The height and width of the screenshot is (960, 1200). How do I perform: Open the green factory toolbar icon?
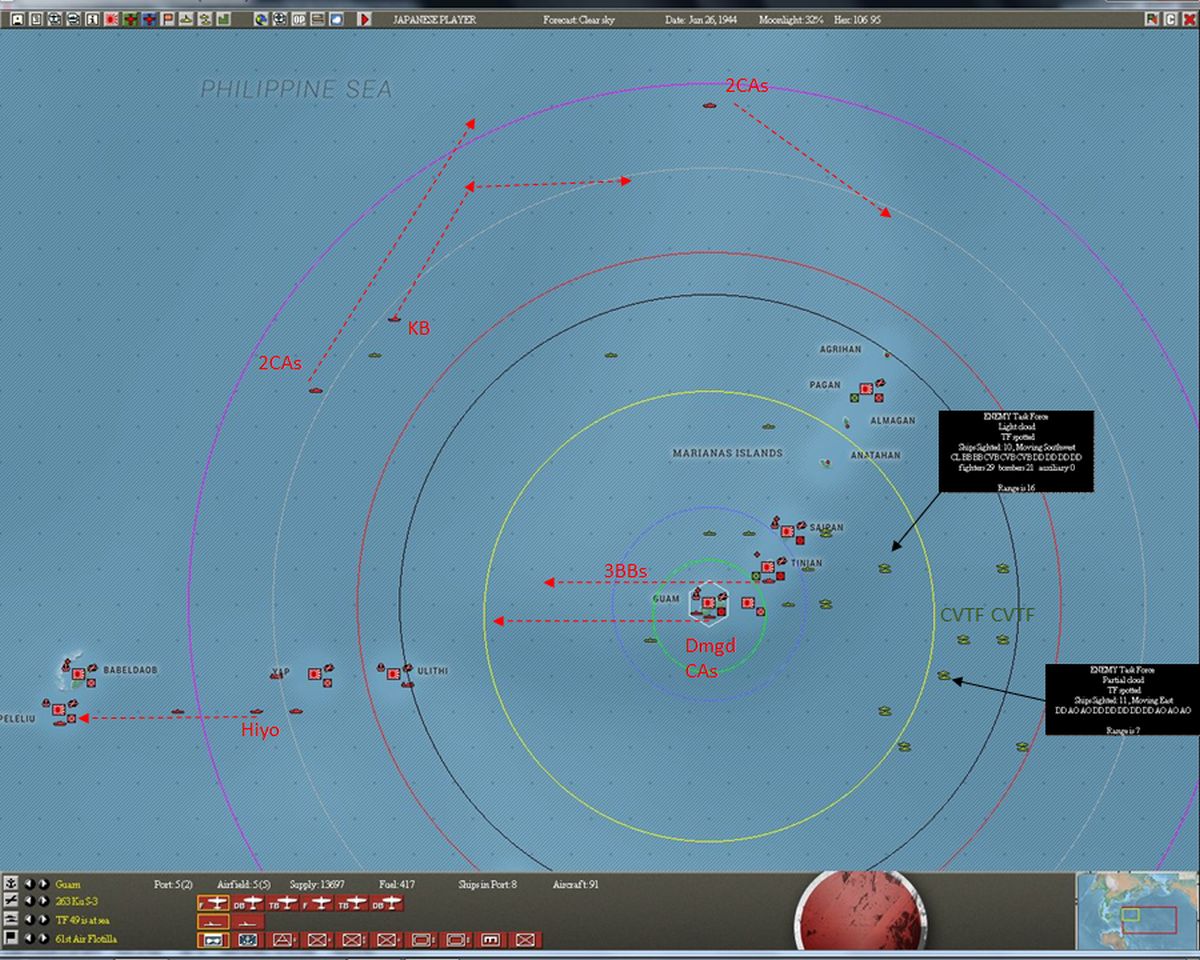pyautogui.click(x=224, y=19)
